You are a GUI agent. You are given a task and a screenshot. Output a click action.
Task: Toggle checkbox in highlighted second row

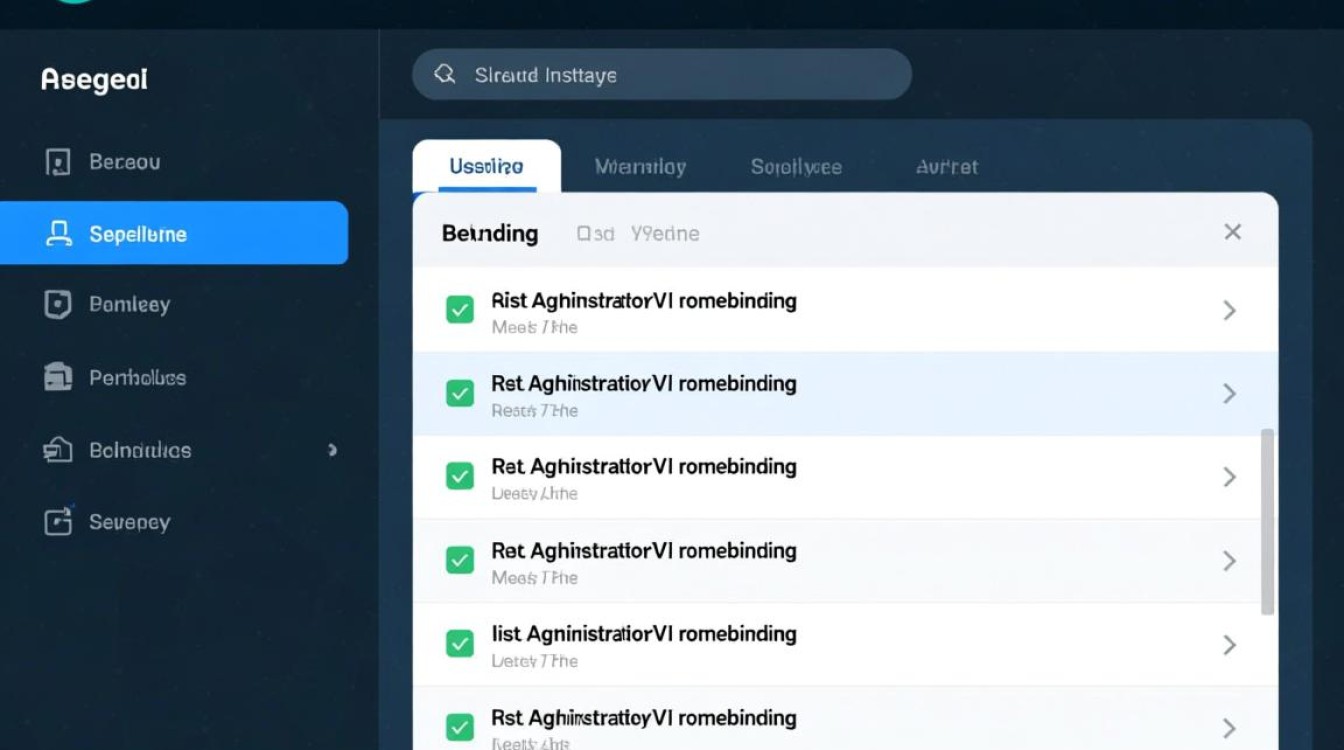[x=459, y=394]
